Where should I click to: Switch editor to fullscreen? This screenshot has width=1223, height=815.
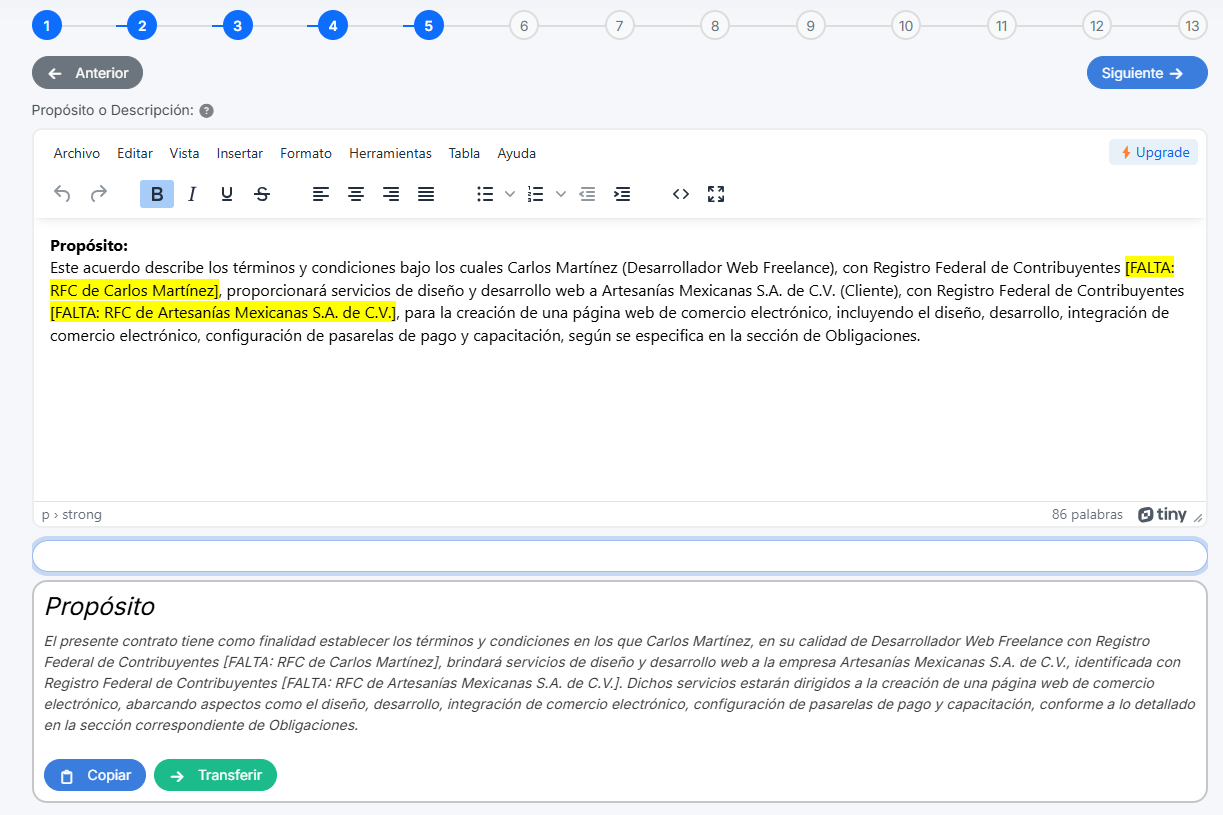[x=716, y=194]
